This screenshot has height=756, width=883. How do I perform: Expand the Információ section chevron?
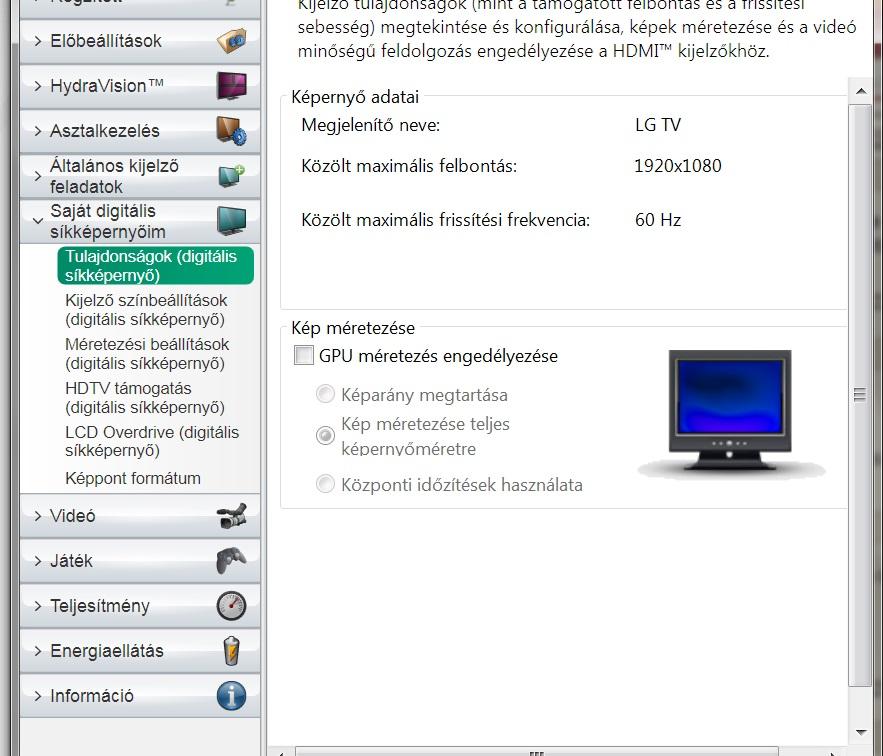[38, 696]
